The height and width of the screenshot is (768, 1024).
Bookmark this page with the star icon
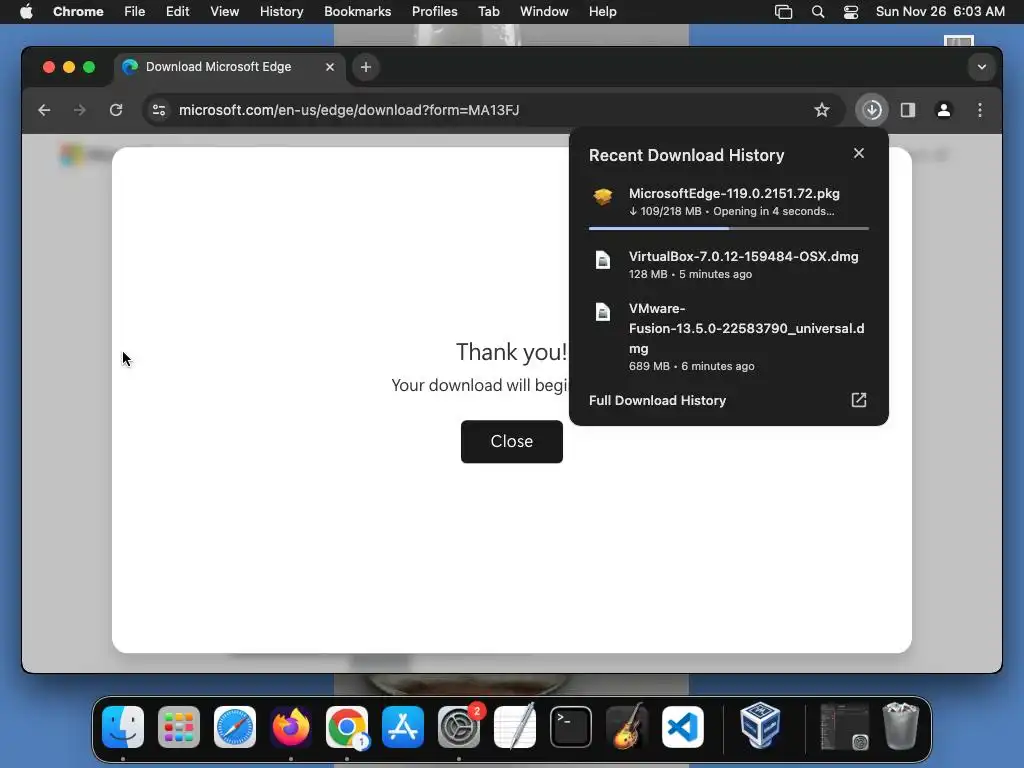coord(822,110)
